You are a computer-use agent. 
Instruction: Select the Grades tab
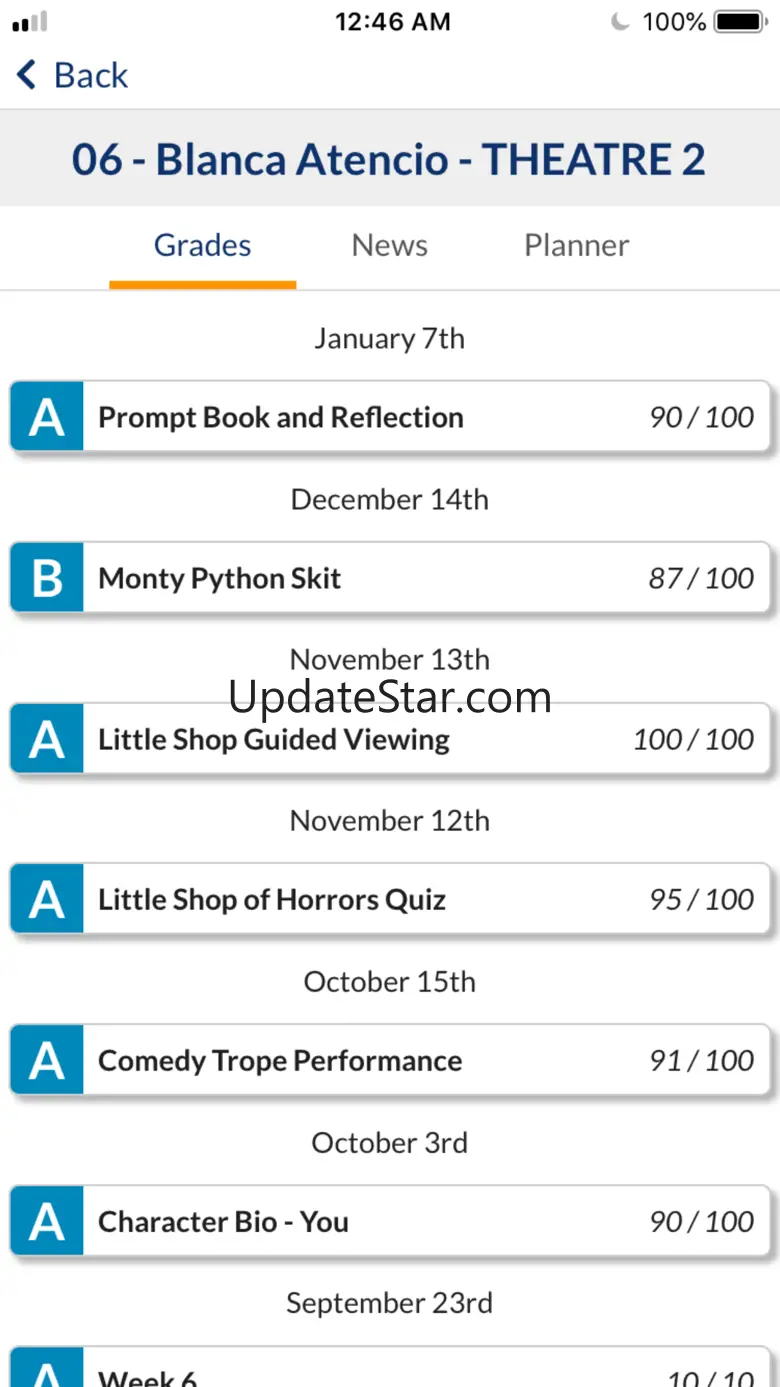pyautogui.click(x=202, y=246)
